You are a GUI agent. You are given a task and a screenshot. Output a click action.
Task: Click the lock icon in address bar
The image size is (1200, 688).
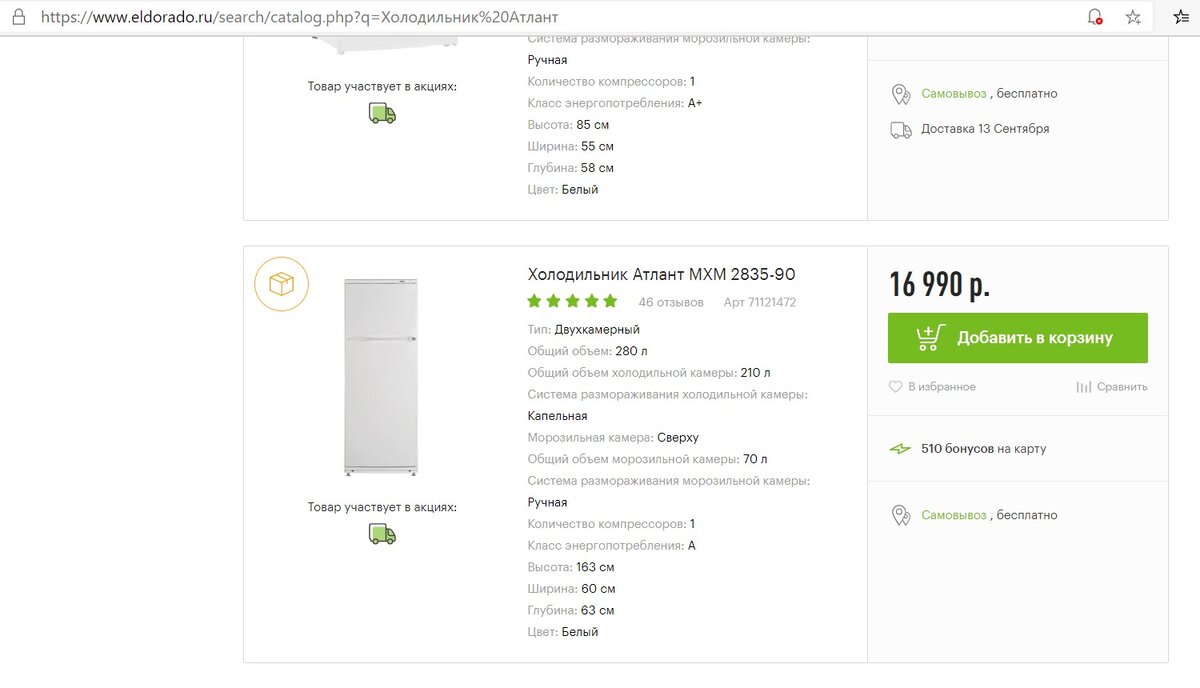[18, 17]
